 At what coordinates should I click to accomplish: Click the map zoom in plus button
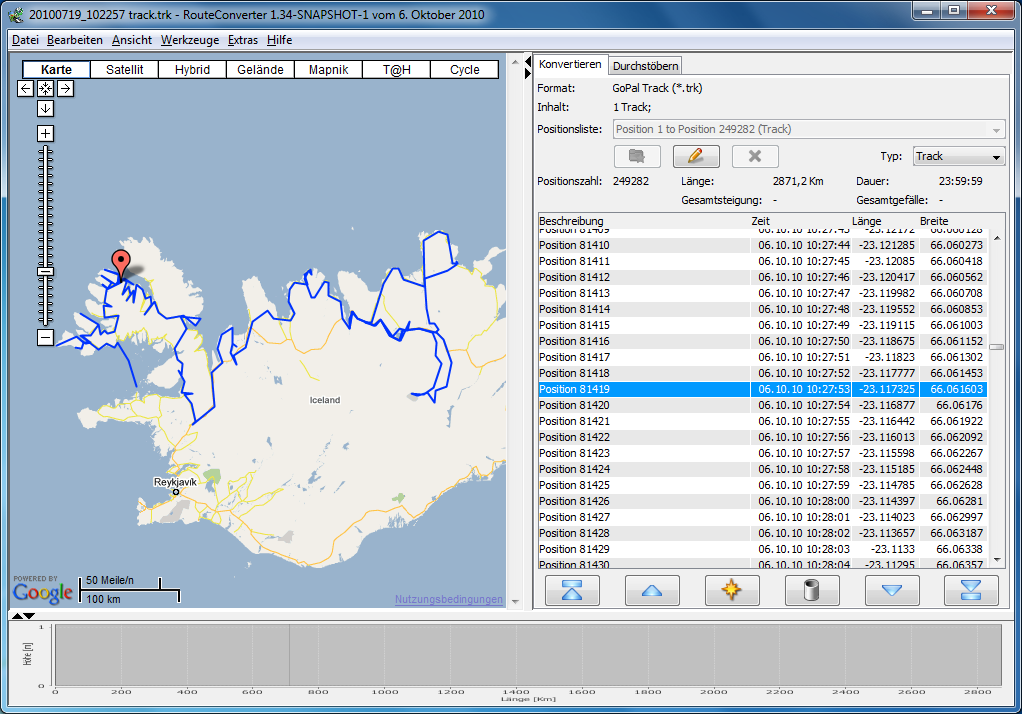coord(45,133)
